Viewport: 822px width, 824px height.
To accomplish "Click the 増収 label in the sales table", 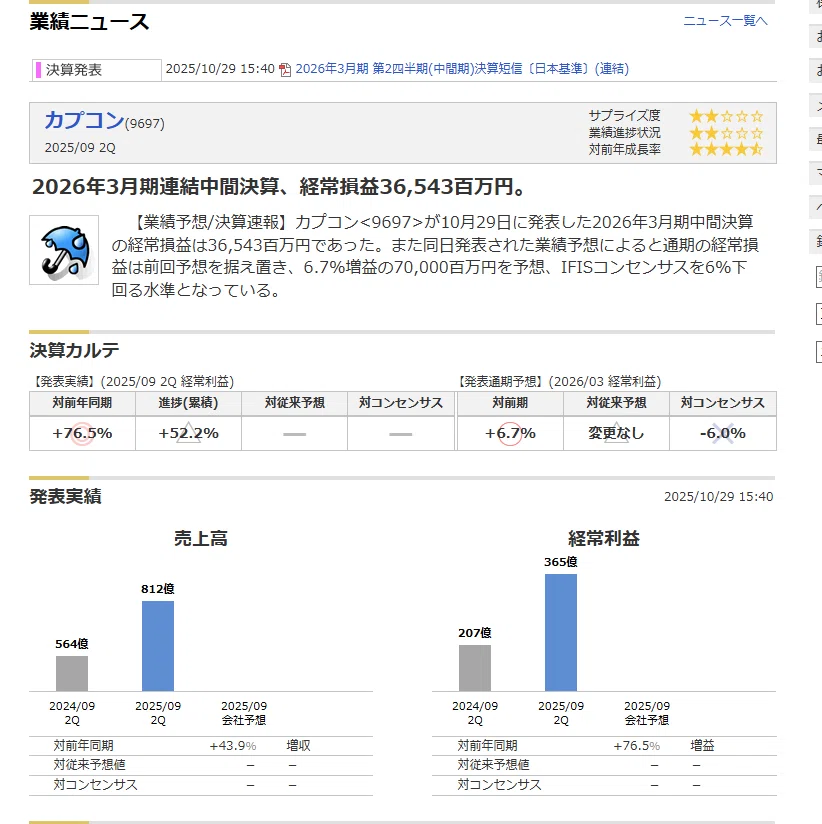I will tap(299, 746).
